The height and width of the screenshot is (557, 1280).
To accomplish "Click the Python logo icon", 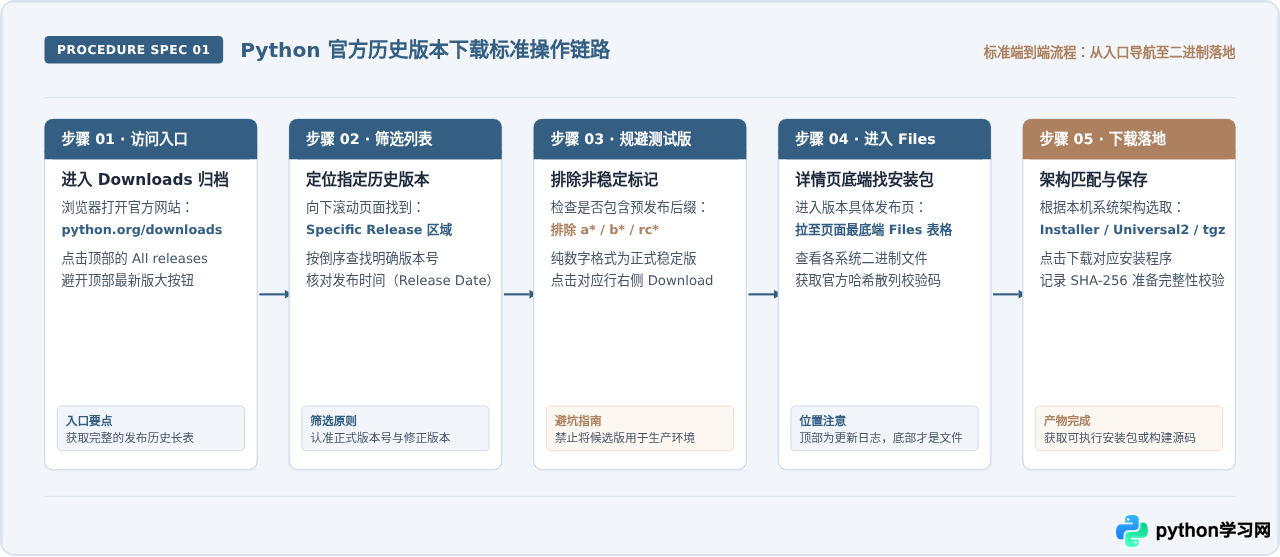I will [x=1132, y=531].
